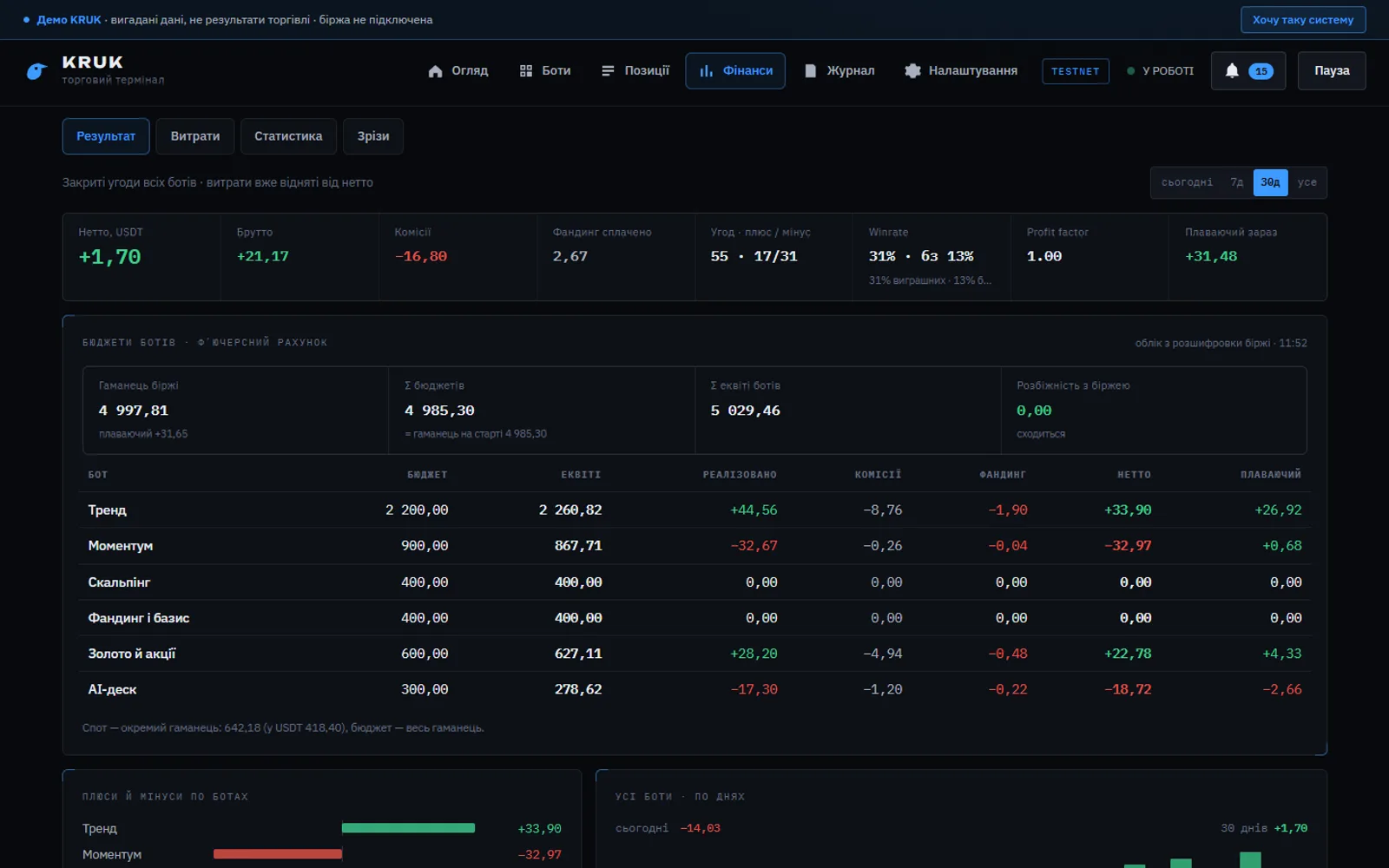
Task: Click the document icon beside Журнал
Action: click(810, 71)
